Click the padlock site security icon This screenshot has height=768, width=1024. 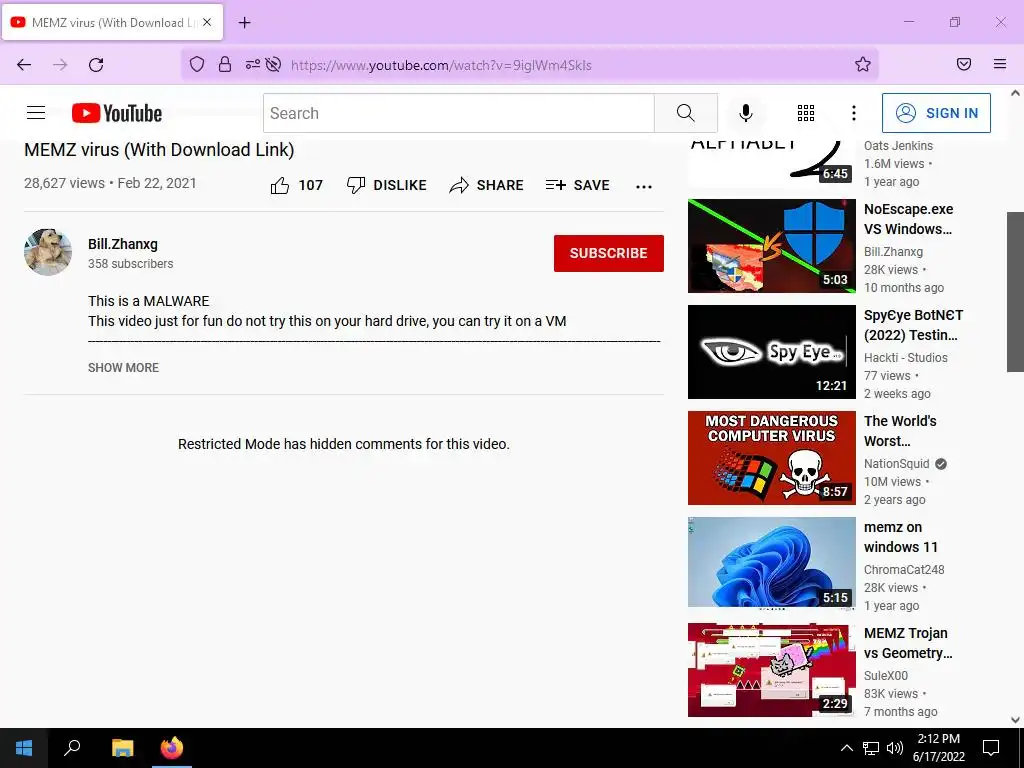pos(225,64)
